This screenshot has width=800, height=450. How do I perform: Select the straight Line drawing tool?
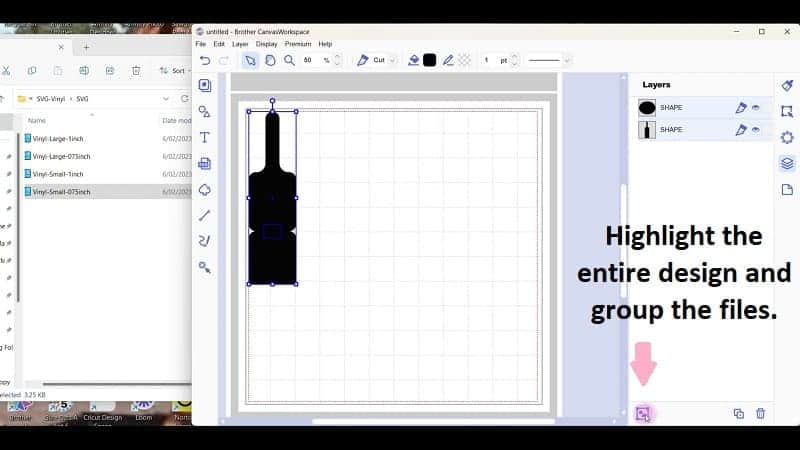(x=205, y=215)
